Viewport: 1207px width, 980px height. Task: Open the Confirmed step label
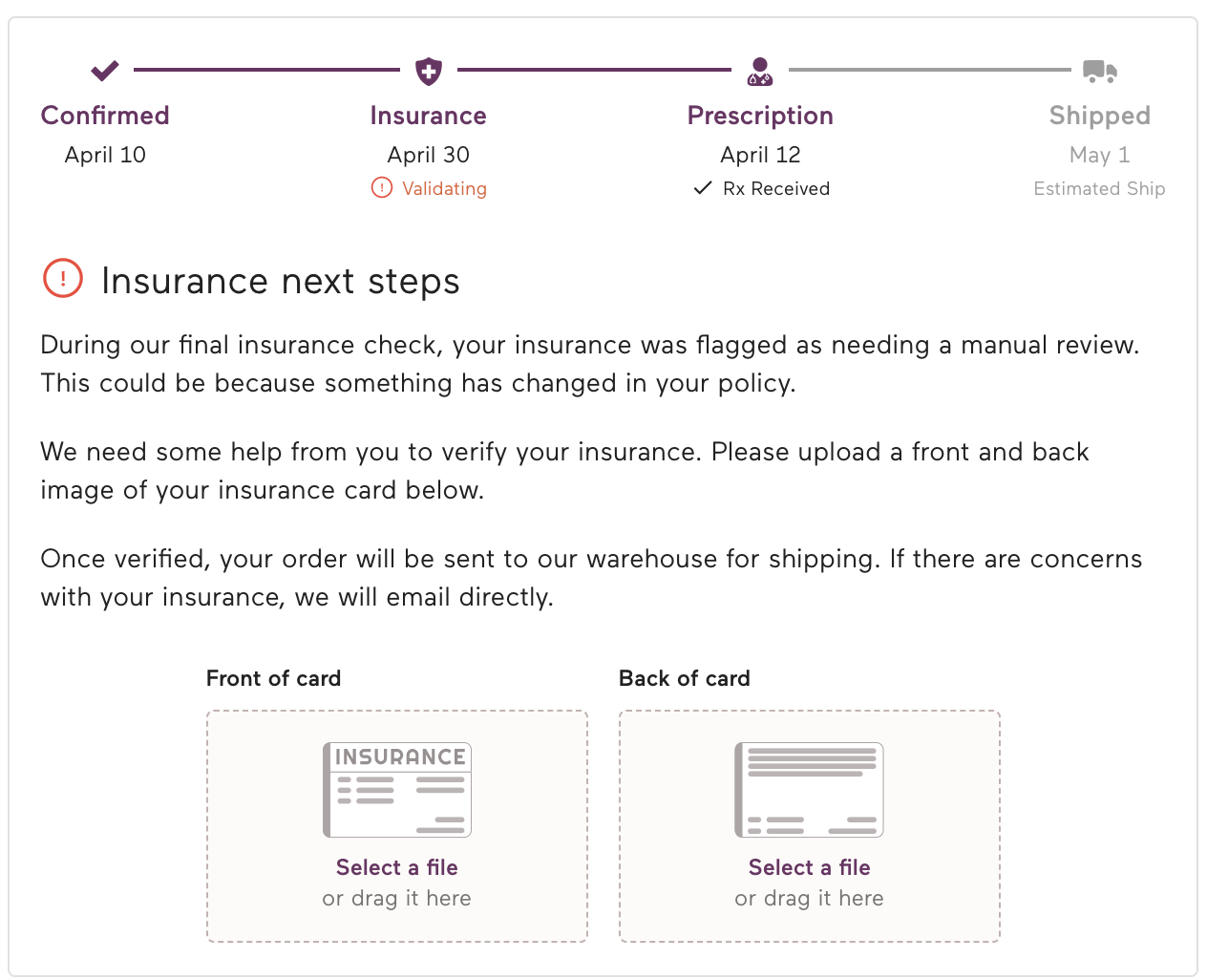tap(105, 116)
